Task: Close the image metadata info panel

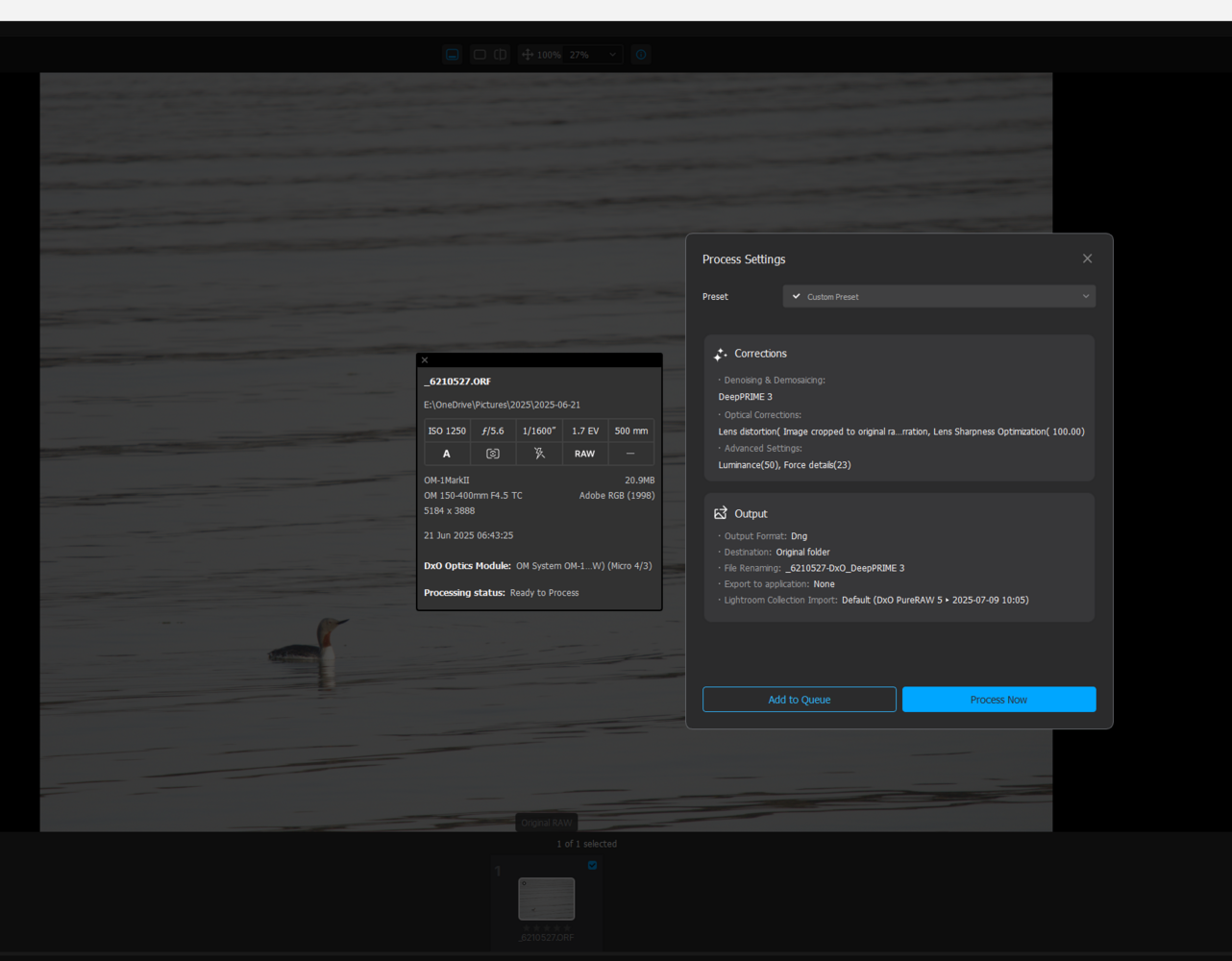Action: pyautogui.click(x=425, y=360)
